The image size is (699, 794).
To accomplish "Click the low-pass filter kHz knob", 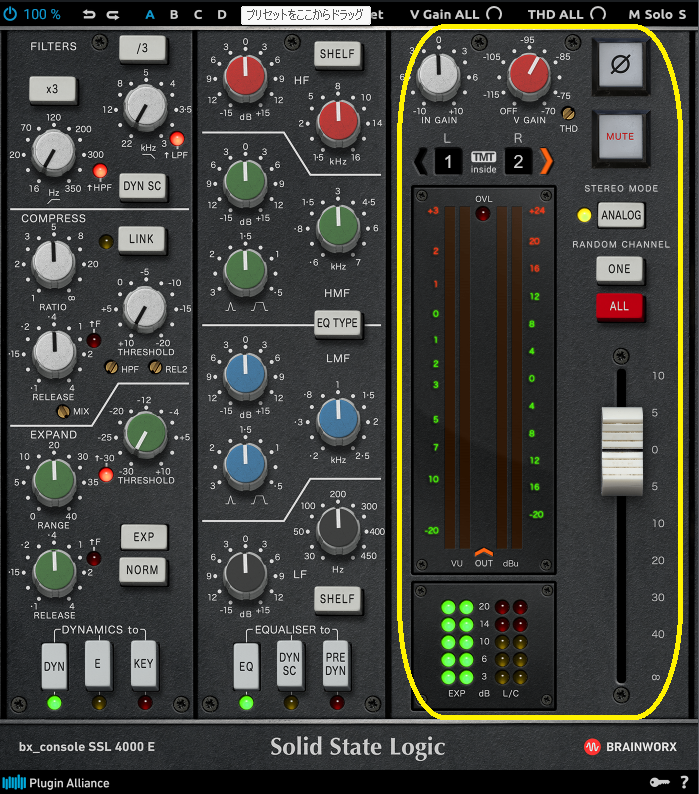I will tap(145, 107).
